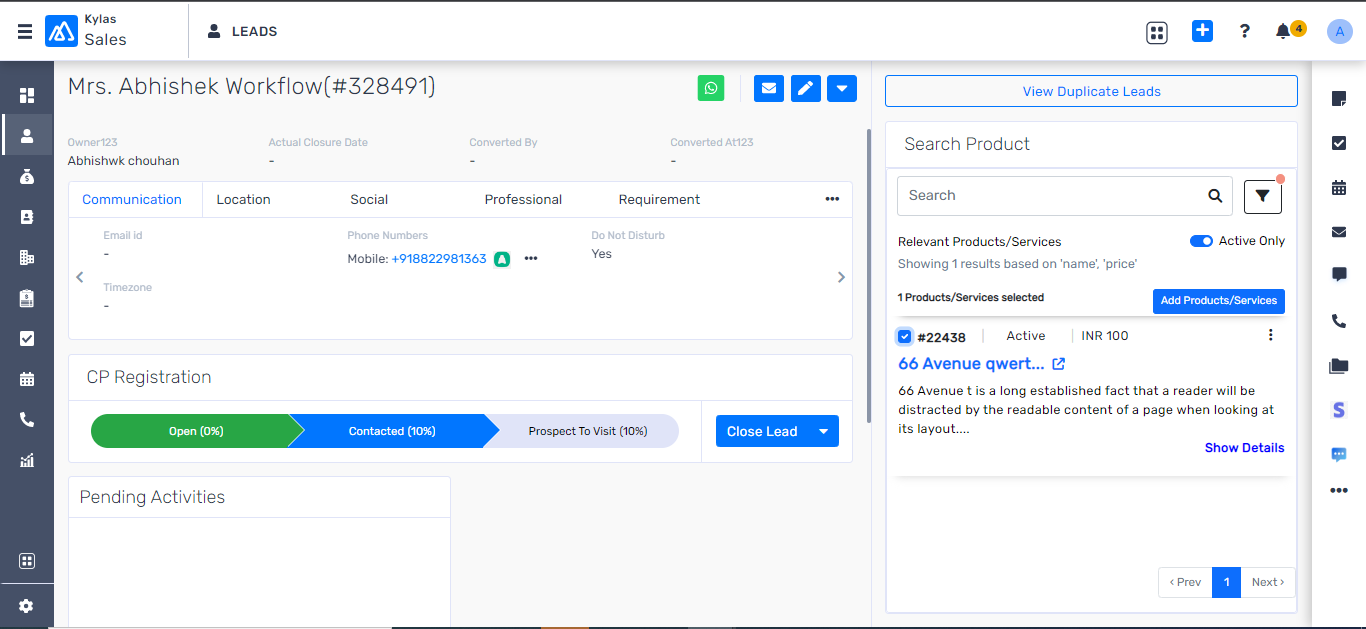Open Show Details for 66 Avenue product
This screenshot has width=1366, height=629.
[x=1244, y=447]
